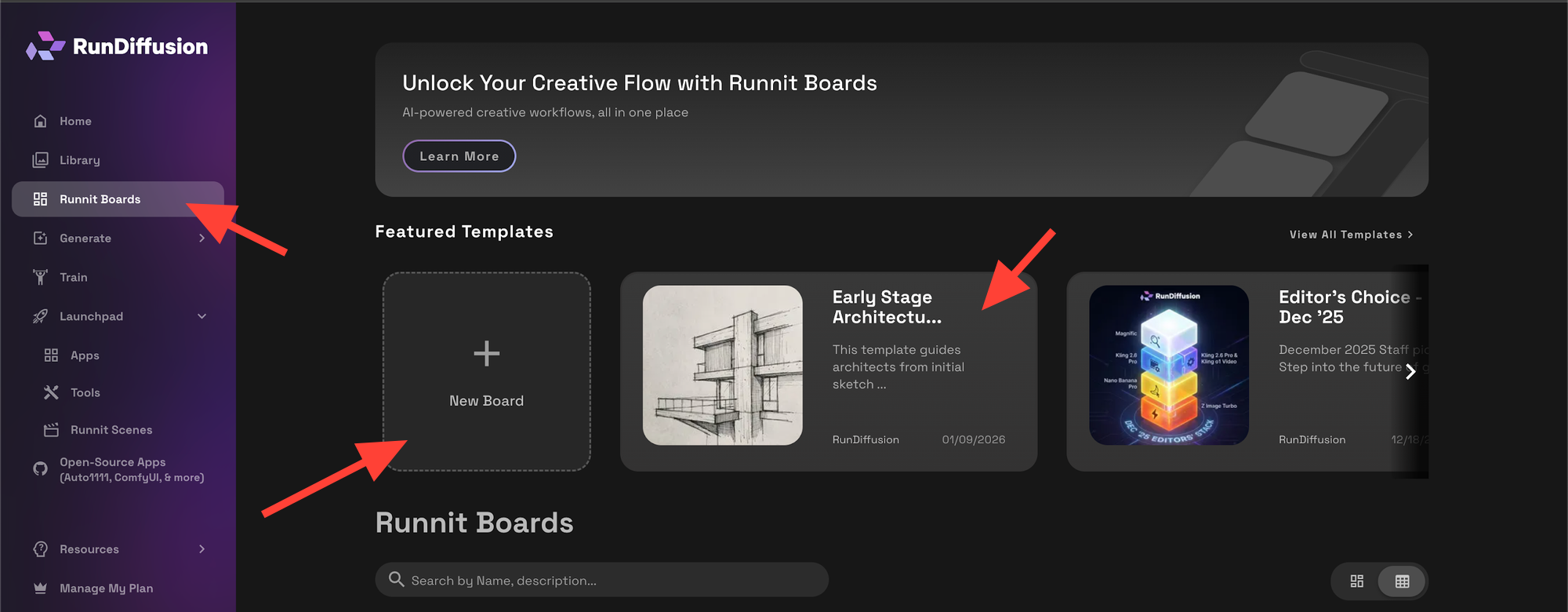
Task: Click 'Unlock Your Creative Flow' banner heading
Action: [x=640, y=83]
